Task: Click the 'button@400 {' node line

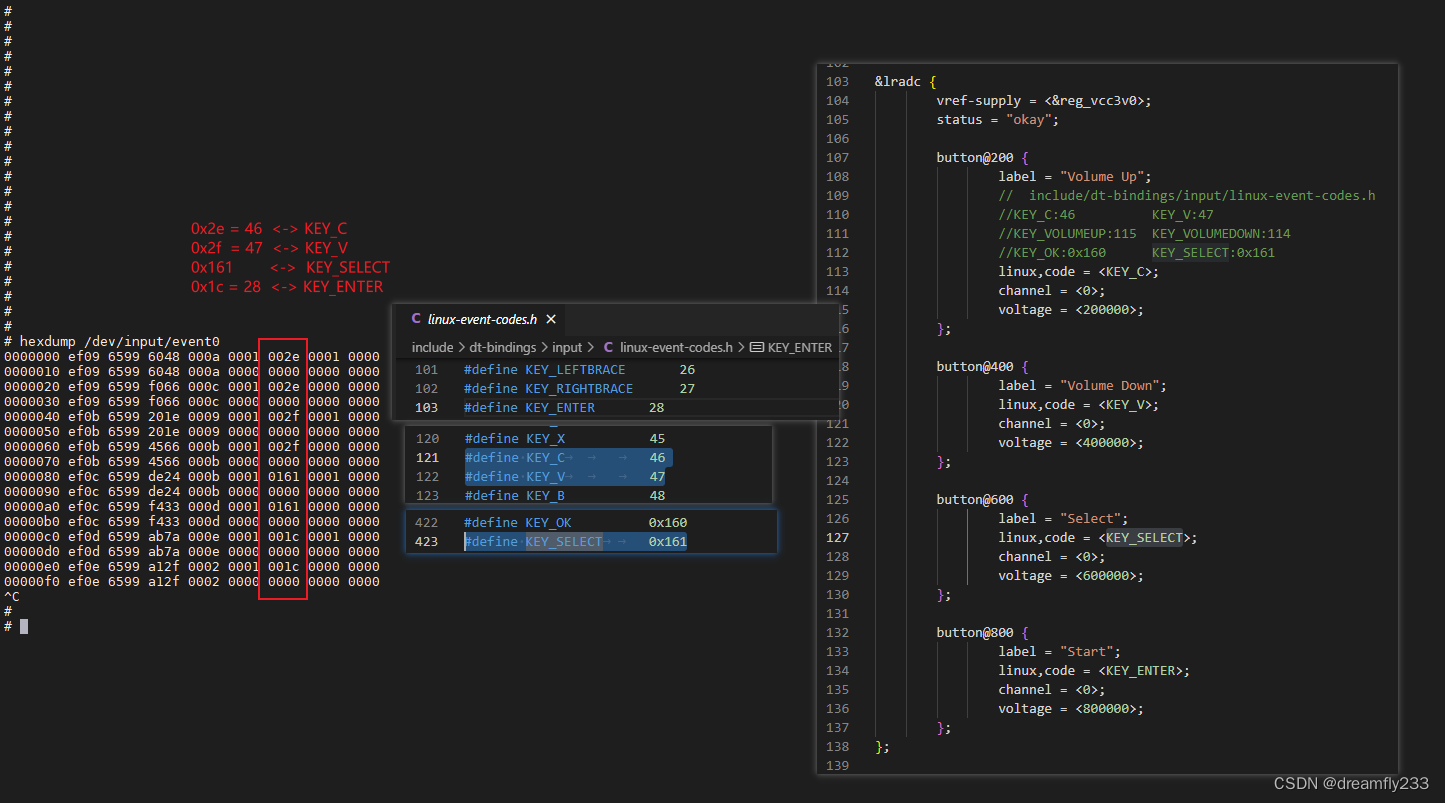Action: coord(982,366)
